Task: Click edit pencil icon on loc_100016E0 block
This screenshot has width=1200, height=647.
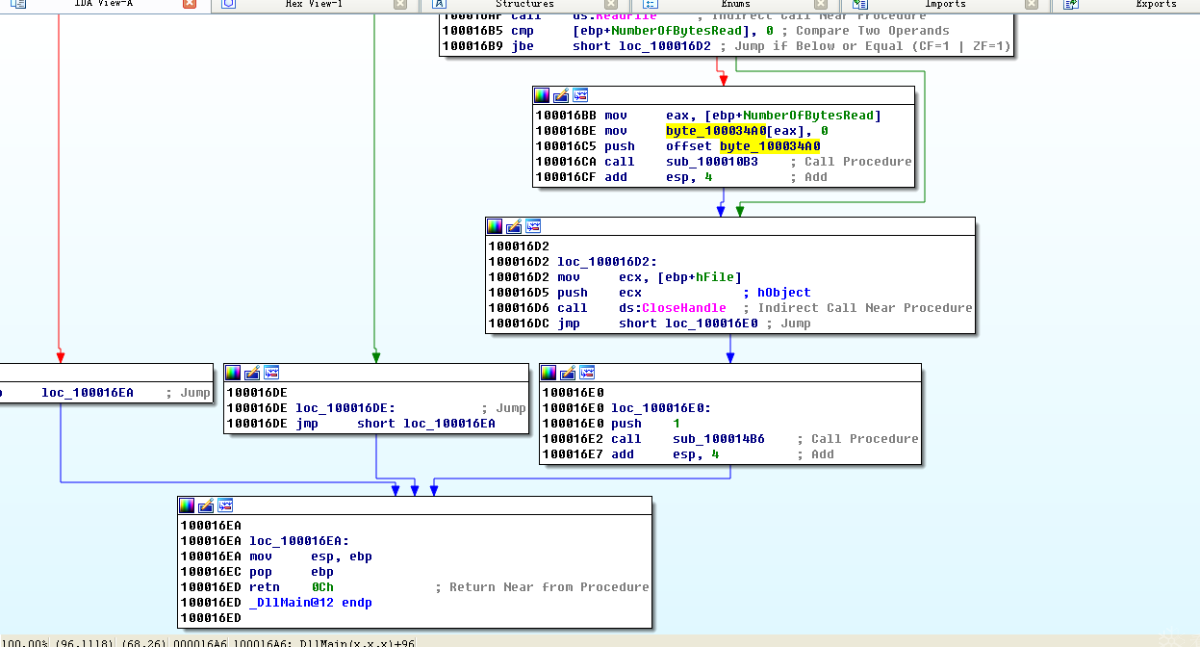Action: [568, 372]
